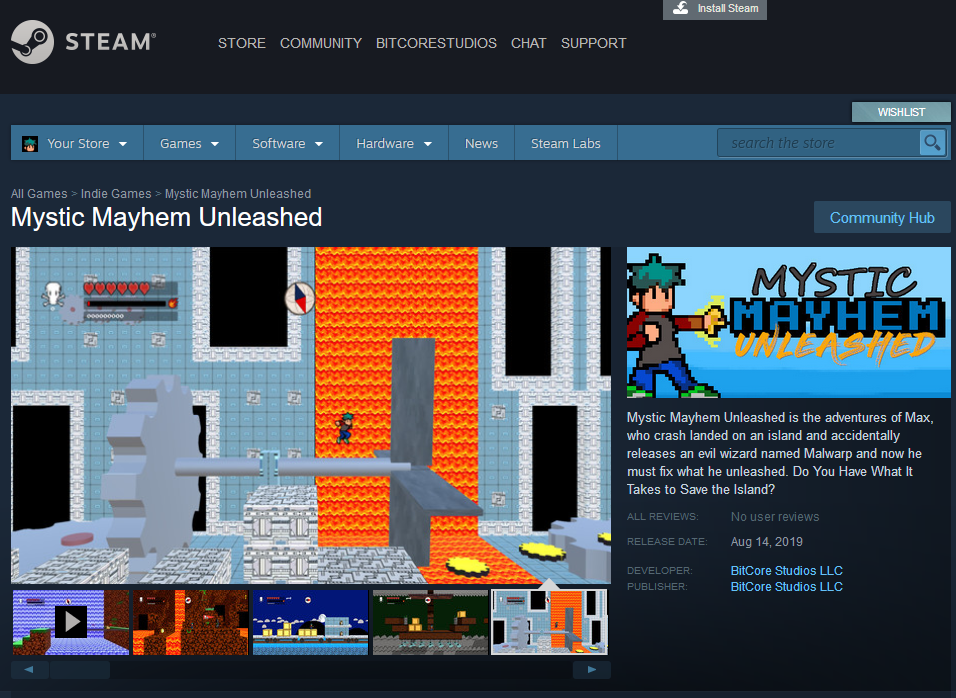Click the magnifying glass search icon
This screenshot has height=698, width=956.
932,142
